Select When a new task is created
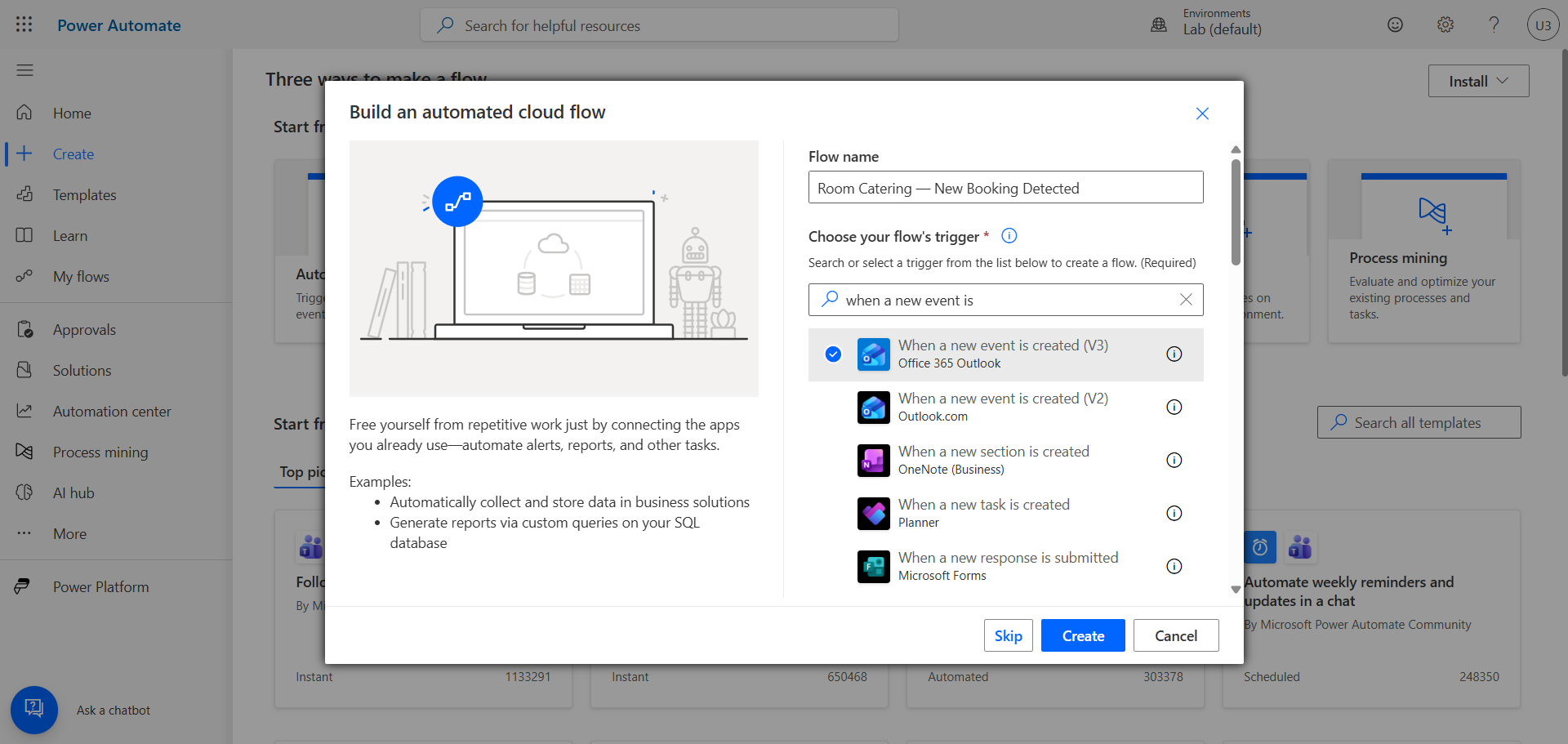Image resolution: width=1568 pixels, height=744 pixels. pos(1005,513)
